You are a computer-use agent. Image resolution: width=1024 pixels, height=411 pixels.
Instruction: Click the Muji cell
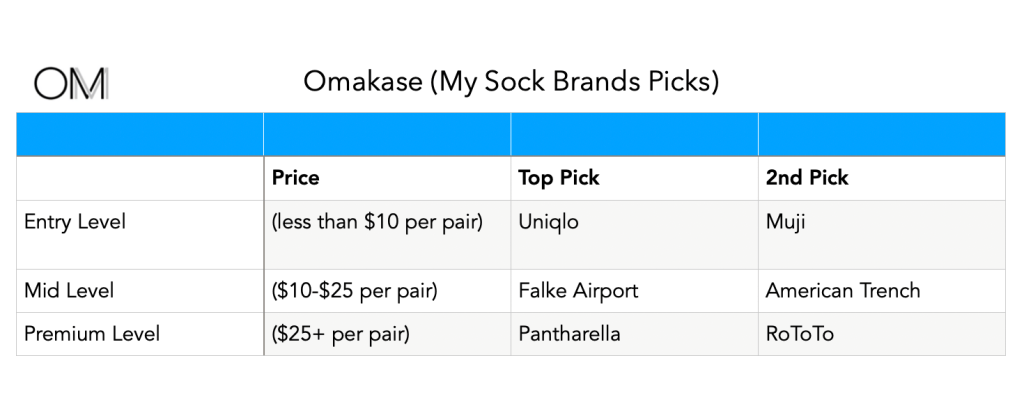point(785,222)
